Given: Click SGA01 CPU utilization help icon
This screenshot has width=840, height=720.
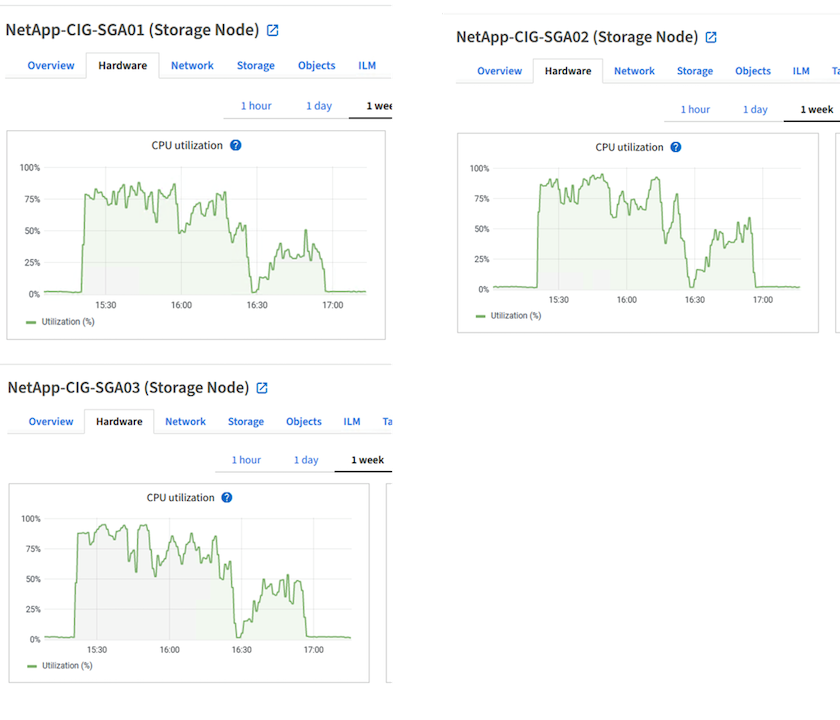Looking at the screenshot, I should 235,145.
